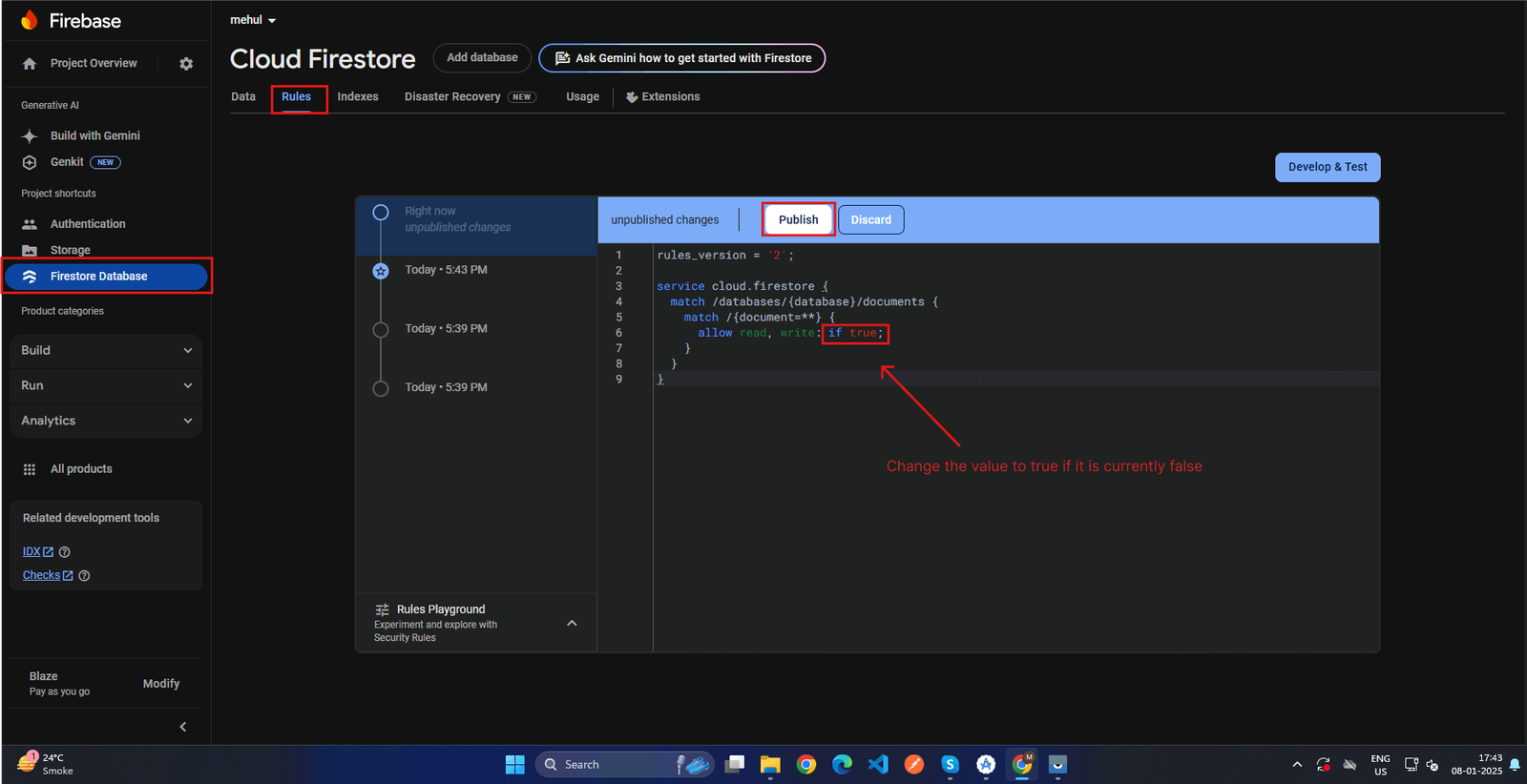
Task: Expand the Analytics product category
Action: [106, 421]
